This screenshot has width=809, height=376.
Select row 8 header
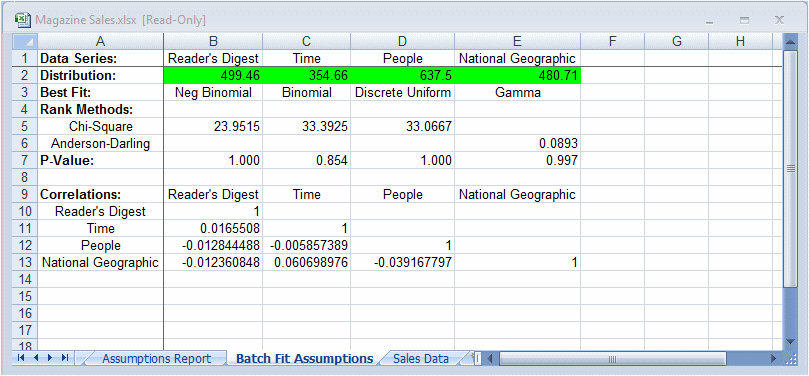tap(24, 177)
